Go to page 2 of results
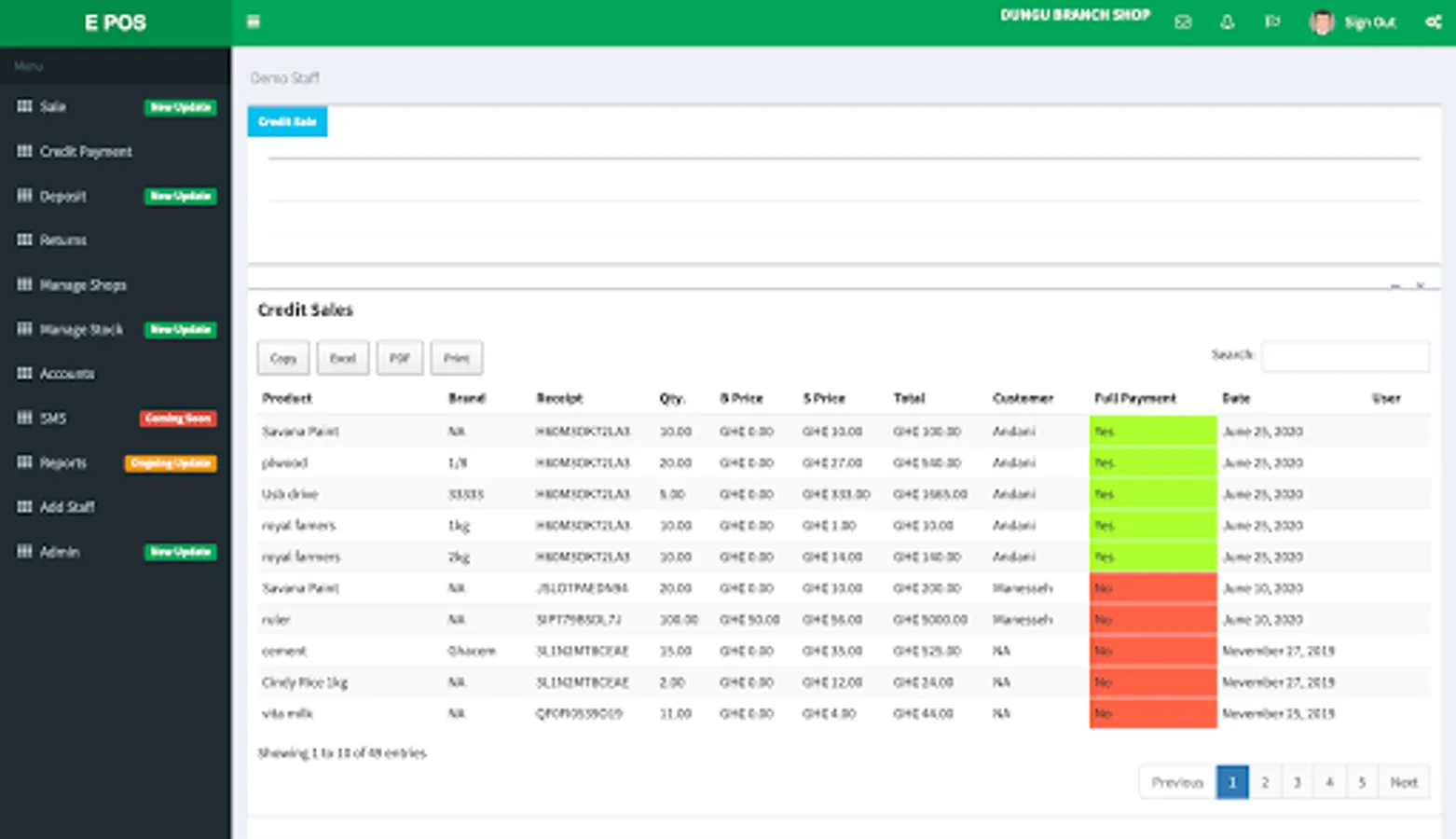The height and width of the screenshot is (839, 1456). [1264, 782]
